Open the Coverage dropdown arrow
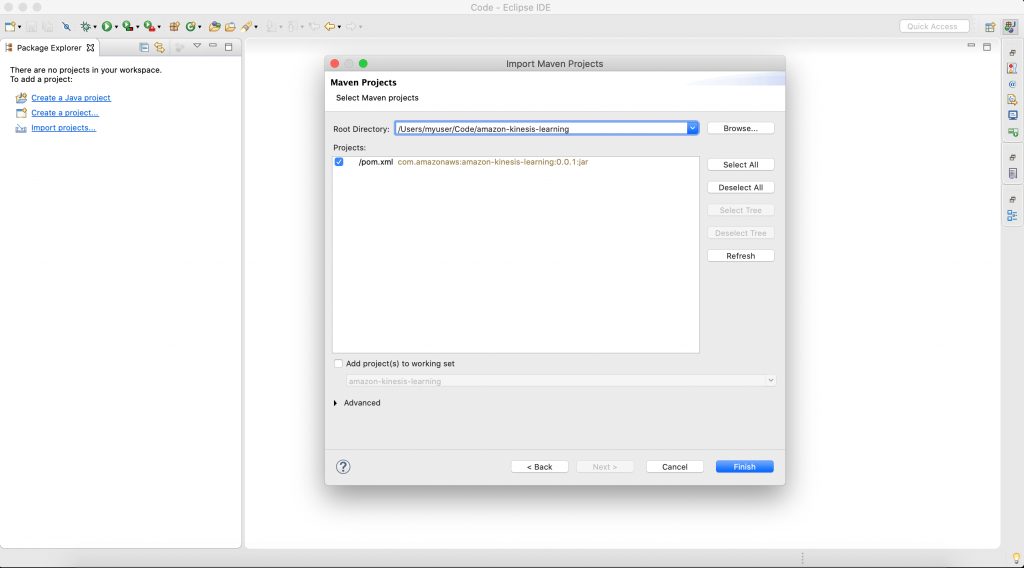This screenshot has width=1024, height=568. point(137,27)
